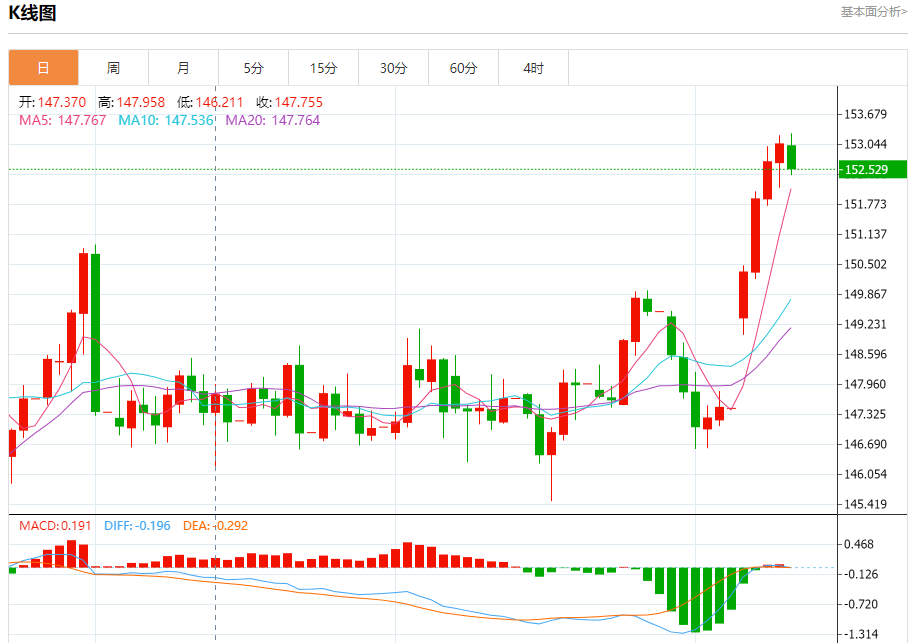Click the 146.690 price axis label
This screenshot has height=643, width=910.
pos(865,444)
